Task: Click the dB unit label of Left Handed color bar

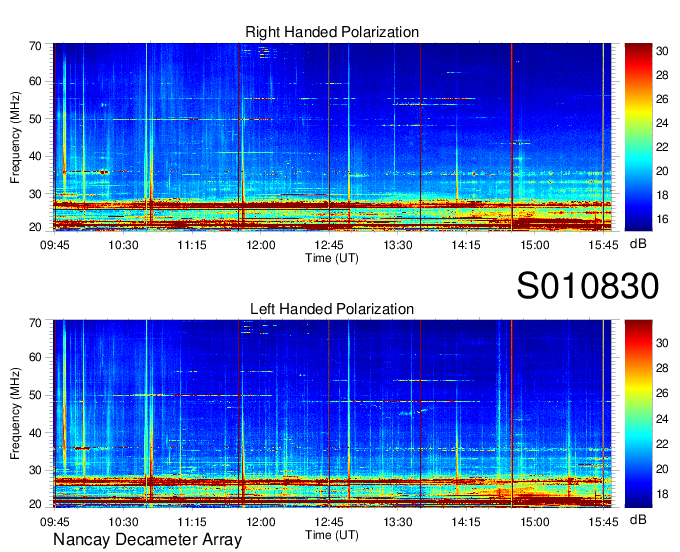Action: click(638, 519)
